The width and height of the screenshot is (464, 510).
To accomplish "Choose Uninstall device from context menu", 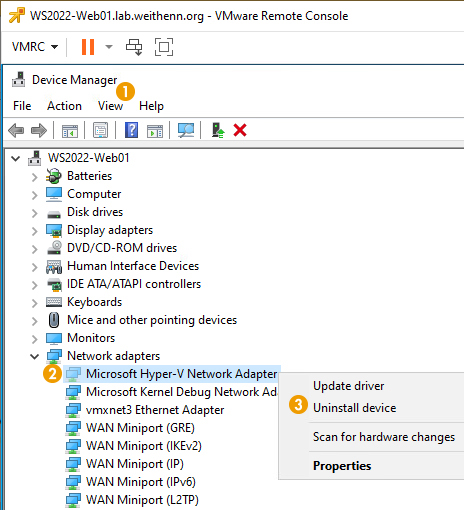I will click(355, 408).
